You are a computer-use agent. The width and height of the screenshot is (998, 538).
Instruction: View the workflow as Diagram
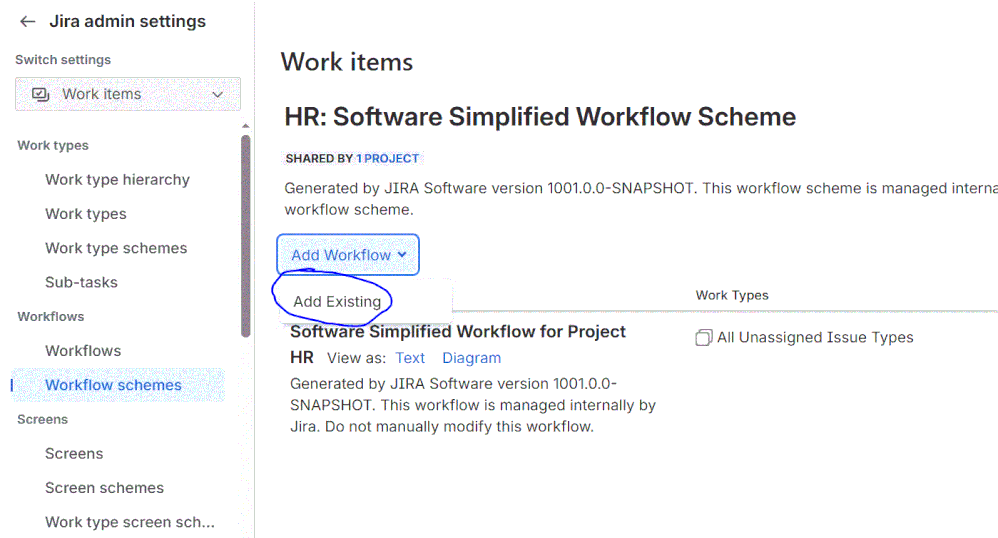(x=472, y=358)
